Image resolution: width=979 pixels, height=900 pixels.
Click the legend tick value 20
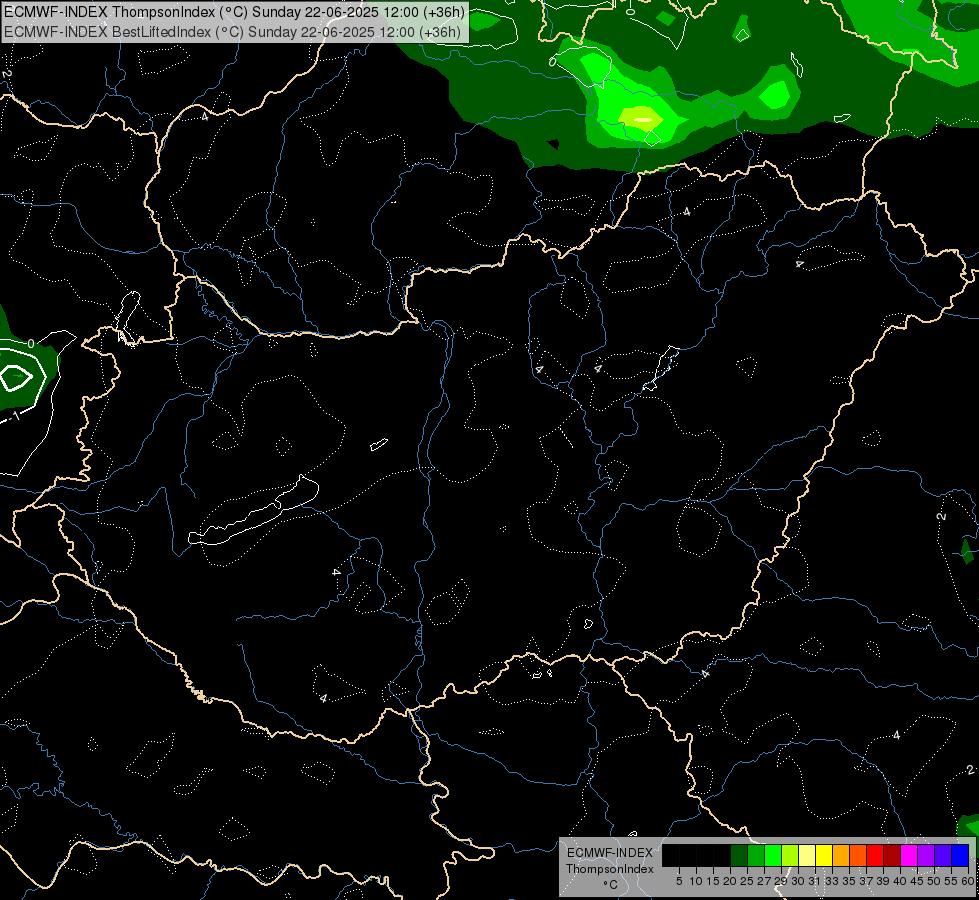[x=730, y=881]
